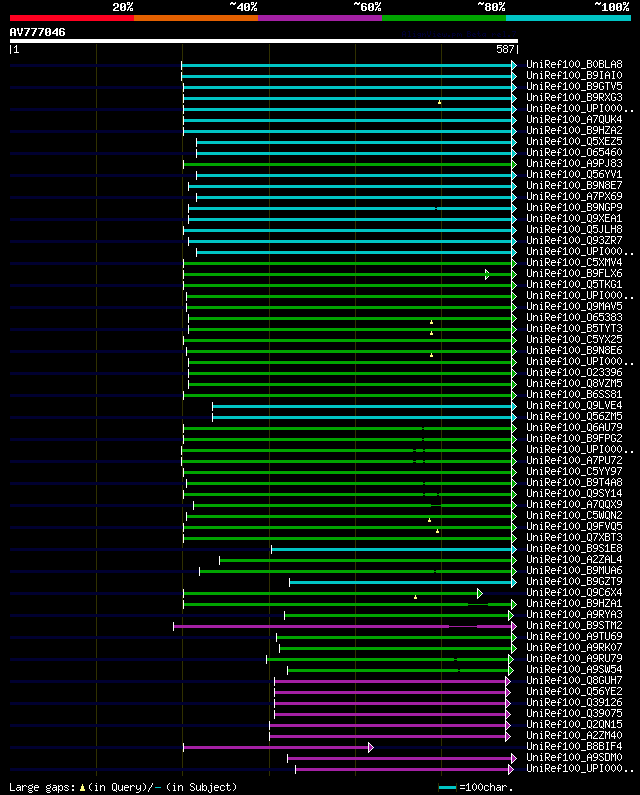Click the UniRef100_B9FLX6 label
This screenshot has width=640, height=795.
coord(574,274)
